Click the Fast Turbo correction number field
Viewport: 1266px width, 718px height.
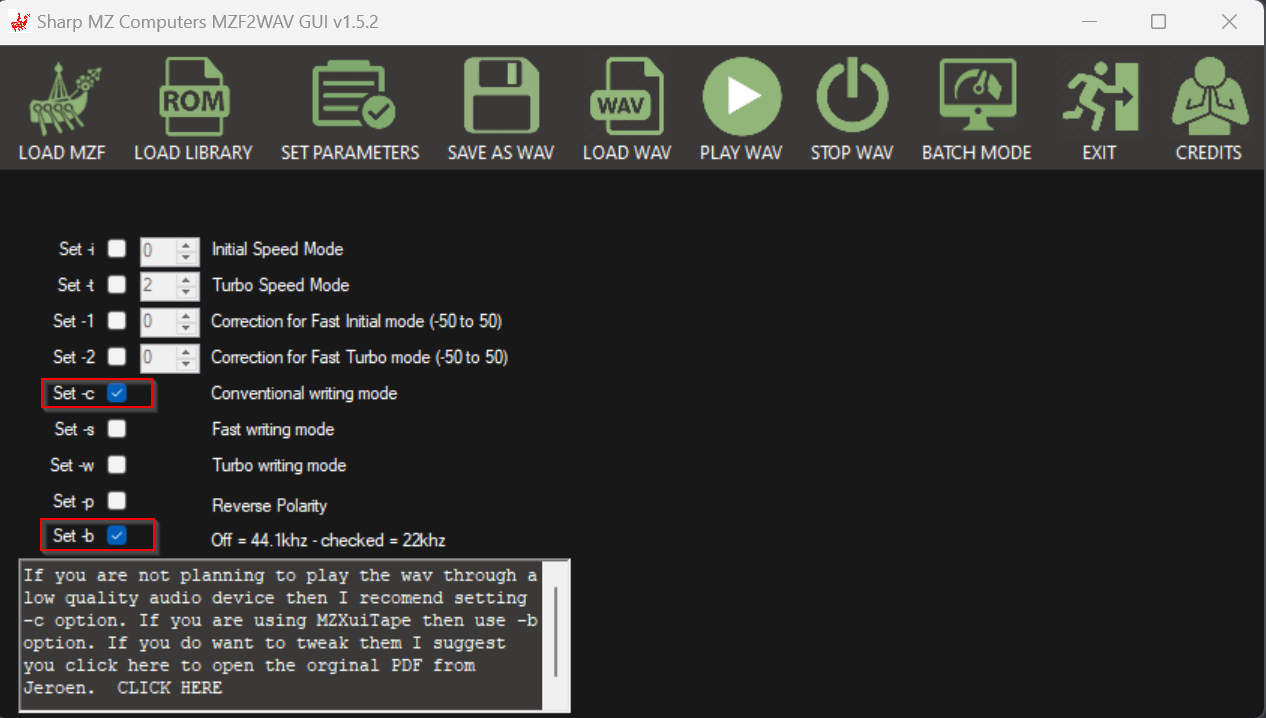[157, 357]
